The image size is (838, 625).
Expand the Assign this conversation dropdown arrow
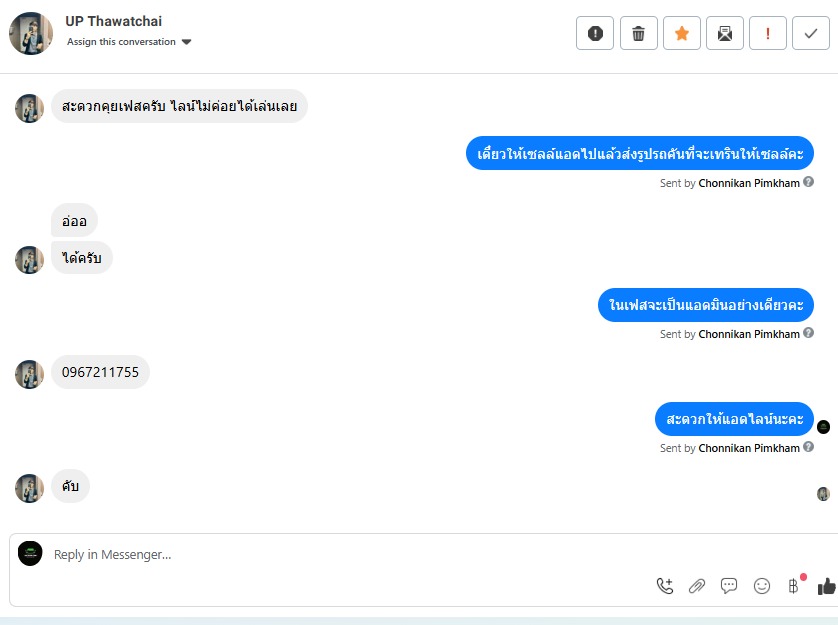pos(187,42)
